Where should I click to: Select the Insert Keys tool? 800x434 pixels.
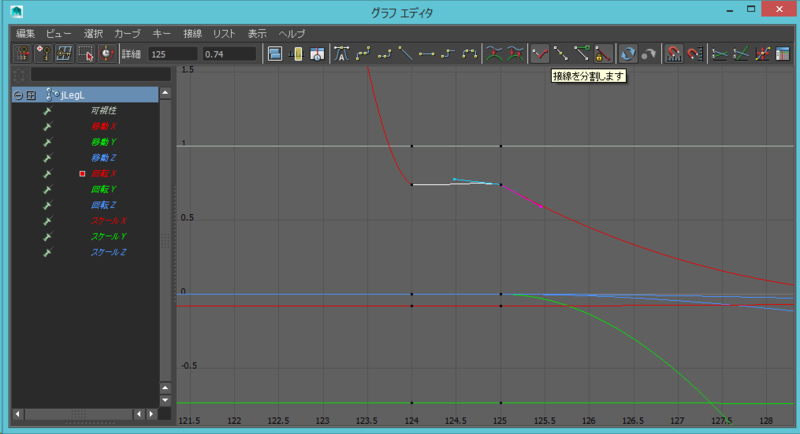43,54
